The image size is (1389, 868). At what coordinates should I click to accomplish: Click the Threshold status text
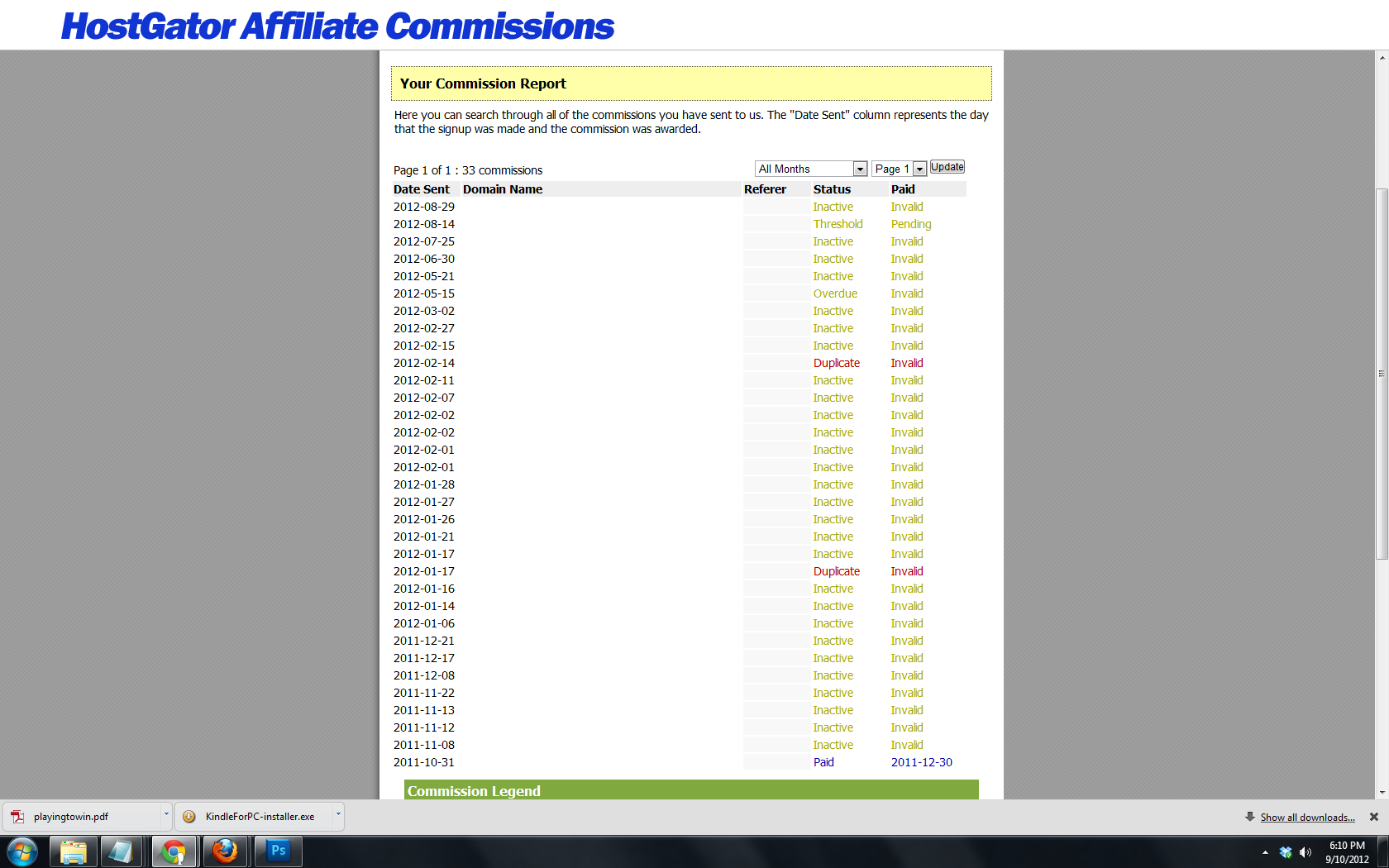click(838, 224)
